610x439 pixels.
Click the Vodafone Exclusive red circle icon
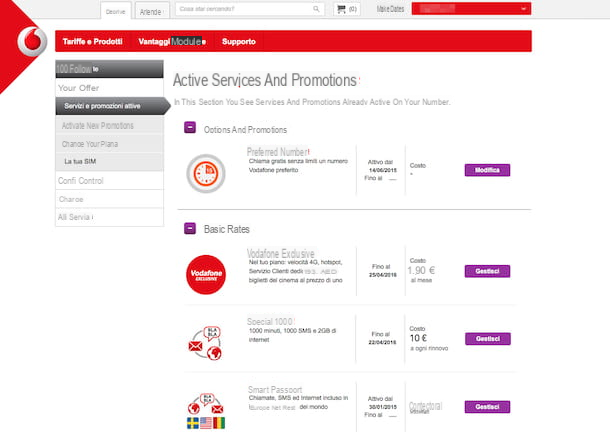coord(206,274)
